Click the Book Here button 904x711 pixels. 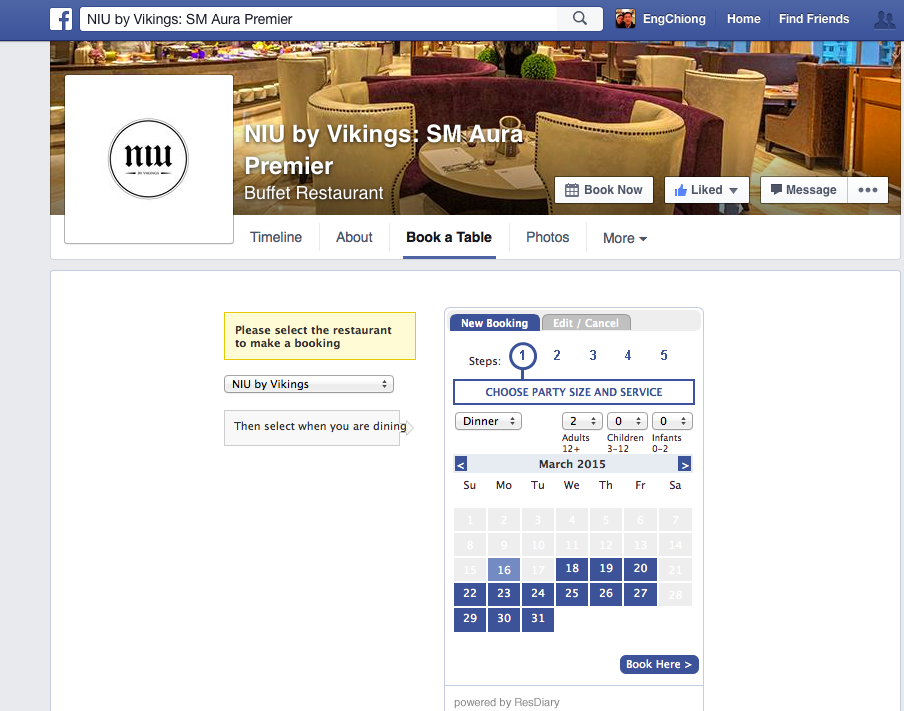[x=659, y=664]
